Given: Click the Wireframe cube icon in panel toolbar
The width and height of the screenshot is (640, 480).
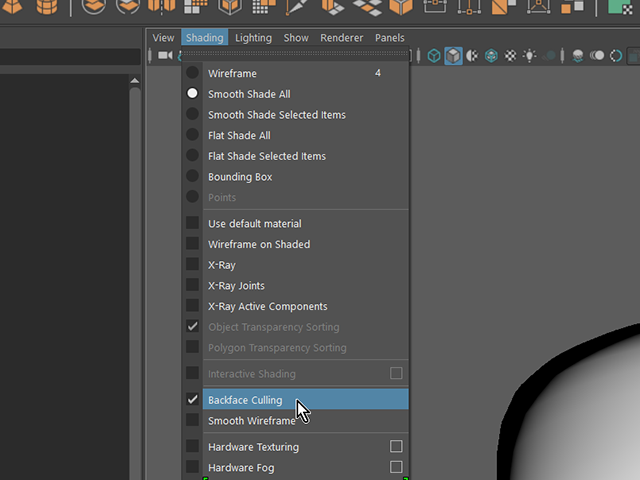Looking at the screenshot, I should pos(434,56).
